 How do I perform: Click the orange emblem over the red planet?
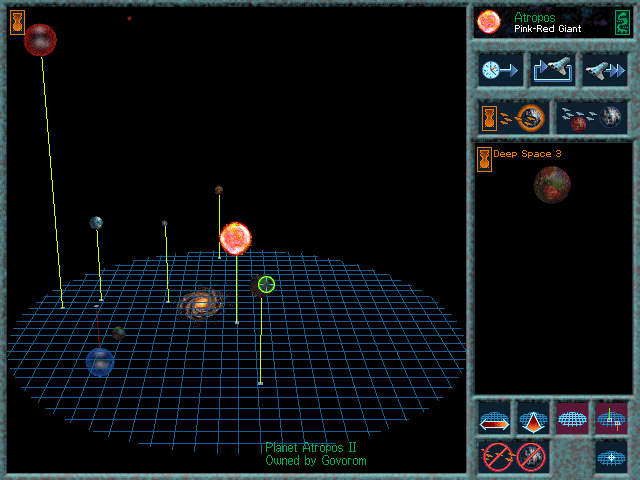pos(18,22)
